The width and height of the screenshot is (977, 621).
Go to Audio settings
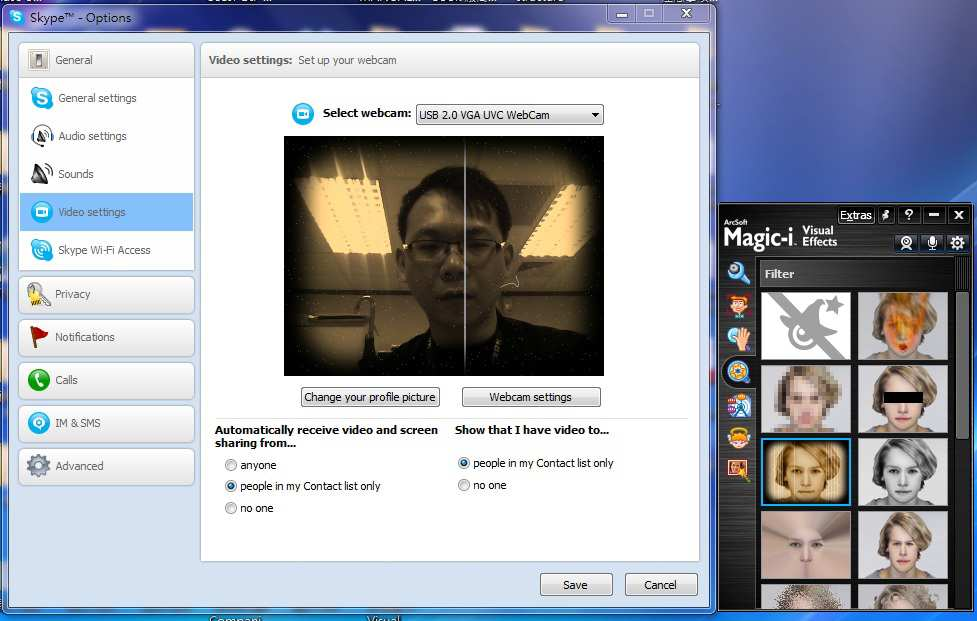pyautogui.click(x=107, y=136)
